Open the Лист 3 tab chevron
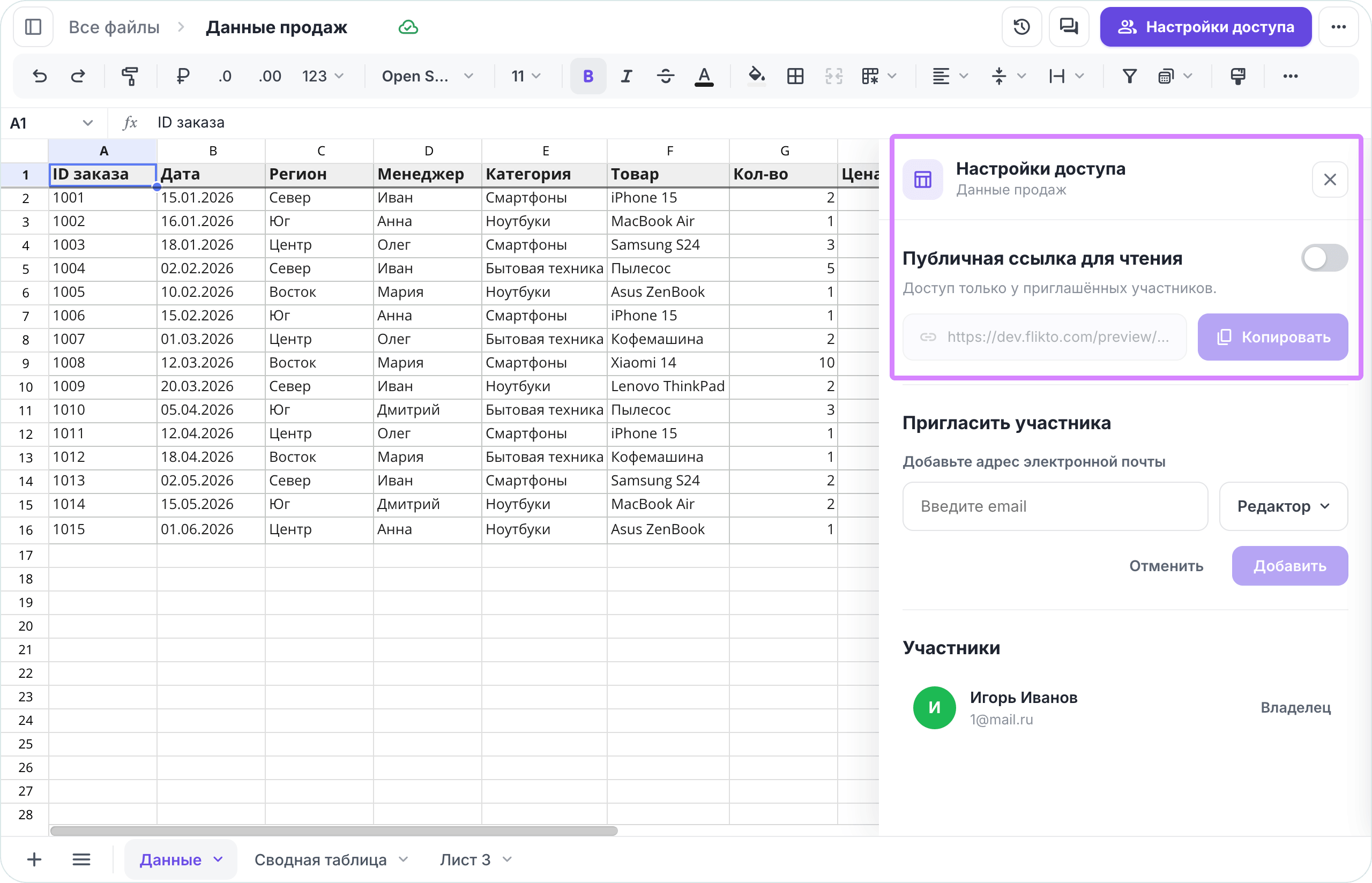Screen dimensions: 1372x883 507,859
